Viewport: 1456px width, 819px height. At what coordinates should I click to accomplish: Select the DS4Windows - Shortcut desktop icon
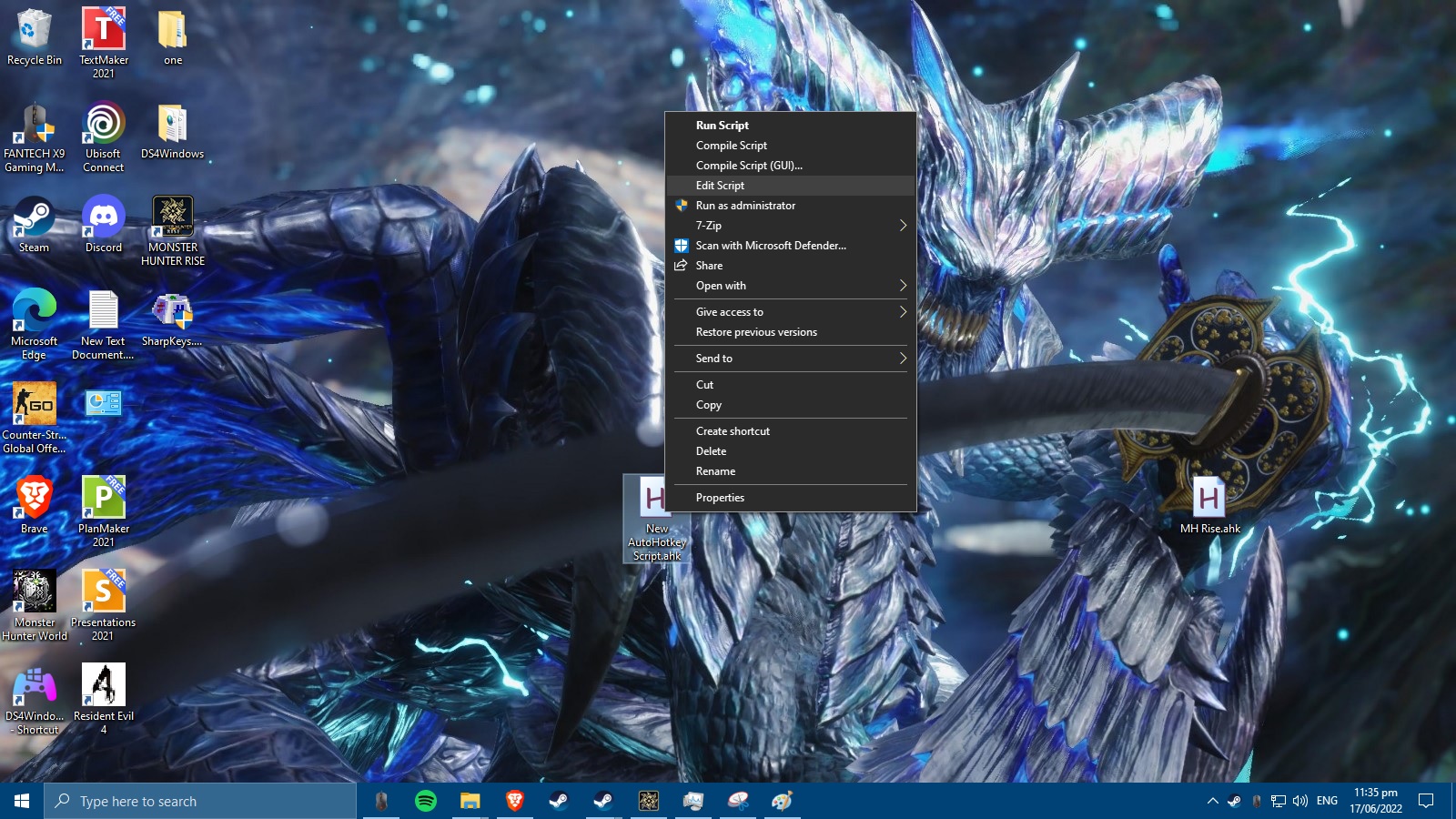(35, 700)
